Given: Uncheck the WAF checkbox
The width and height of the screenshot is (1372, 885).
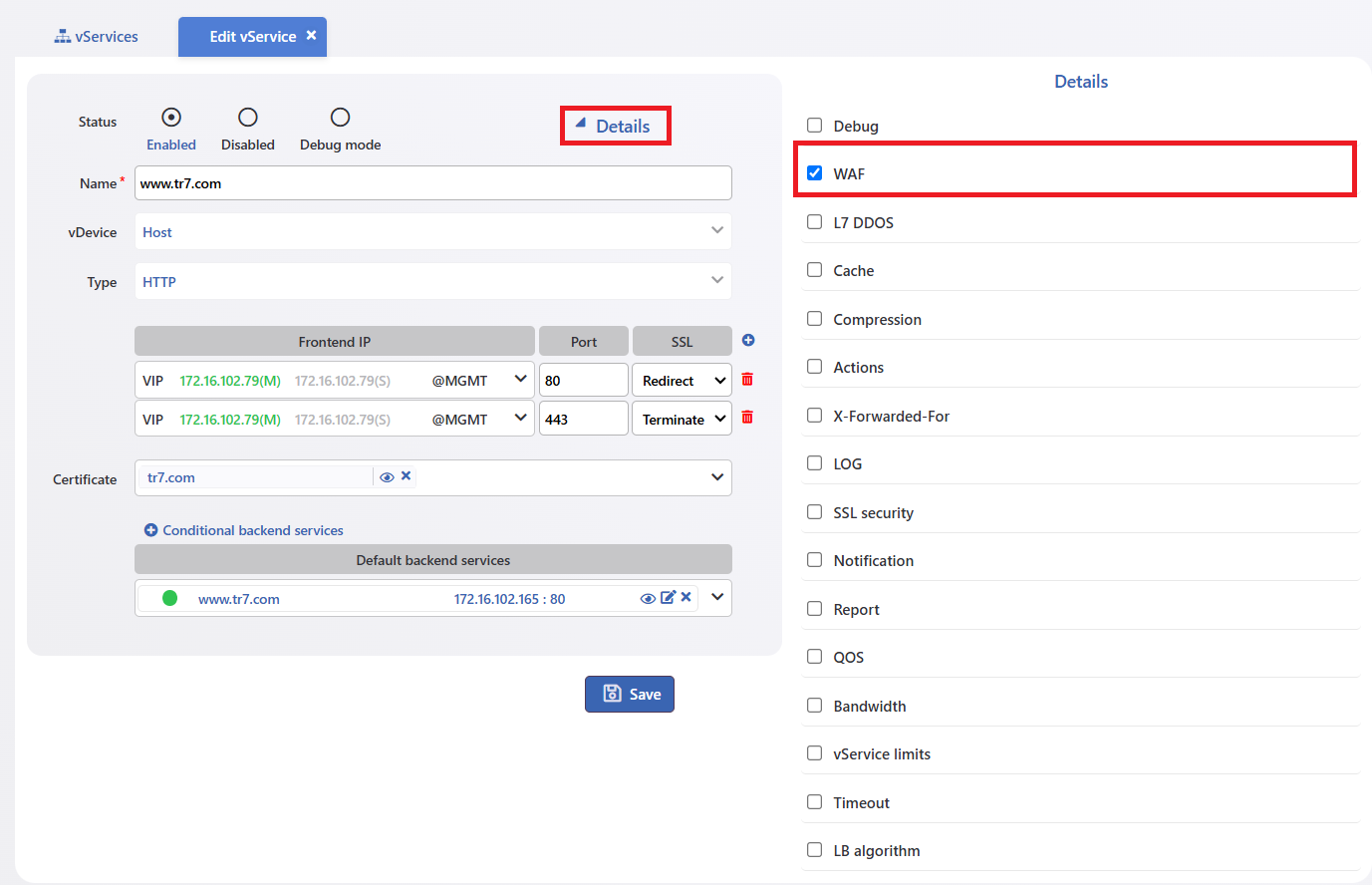Looking at the screenshot, I should (814, 173).
